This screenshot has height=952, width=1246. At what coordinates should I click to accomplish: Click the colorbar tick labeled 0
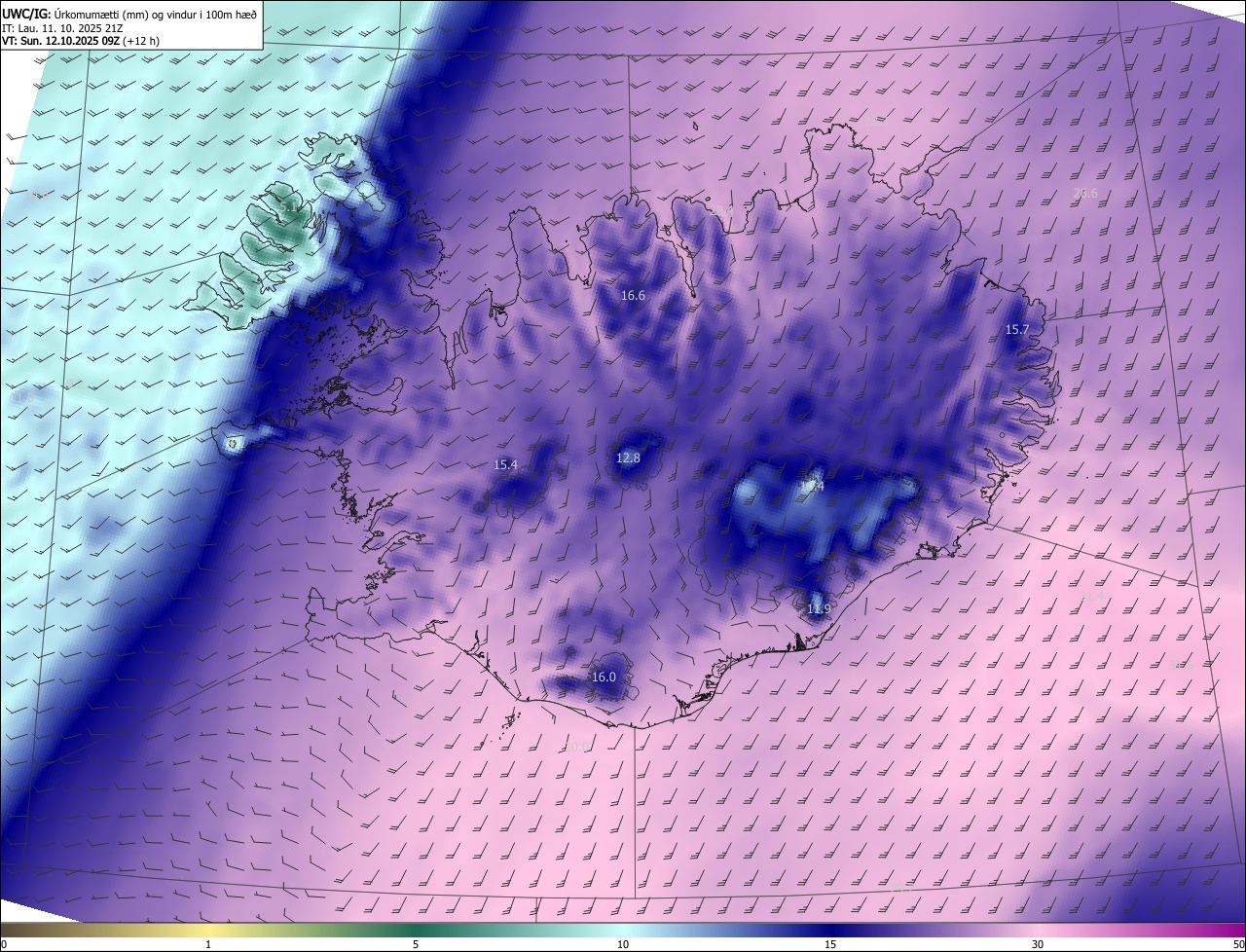point(4,944)
